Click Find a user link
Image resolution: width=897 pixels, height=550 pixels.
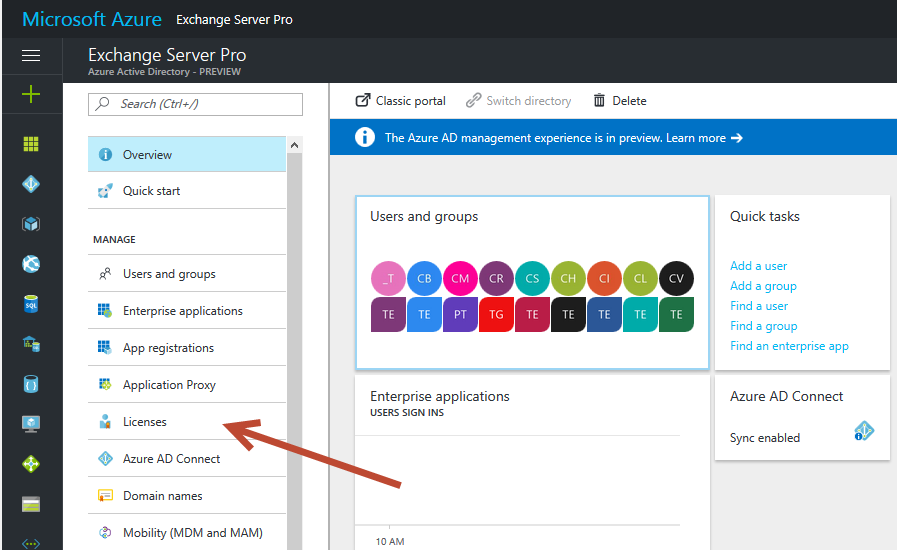pyautogui.click(x=759, y=306)
